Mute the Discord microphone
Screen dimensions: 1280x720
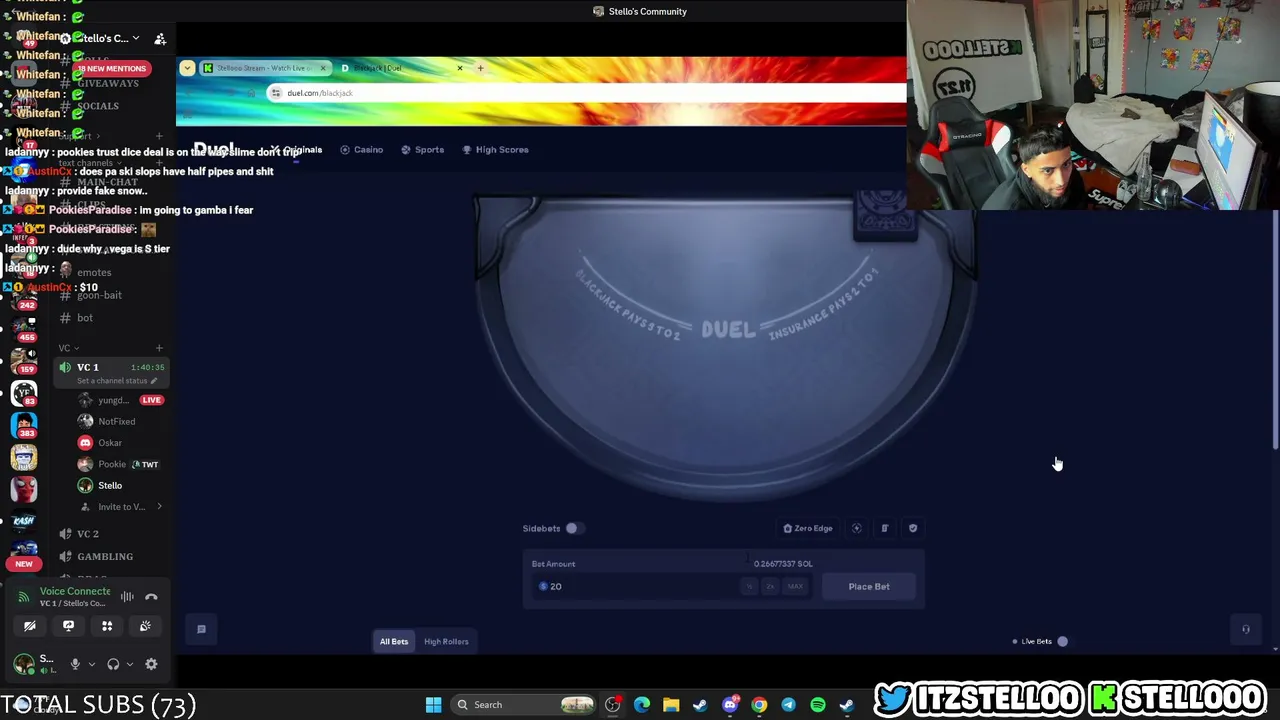[75, 664]
